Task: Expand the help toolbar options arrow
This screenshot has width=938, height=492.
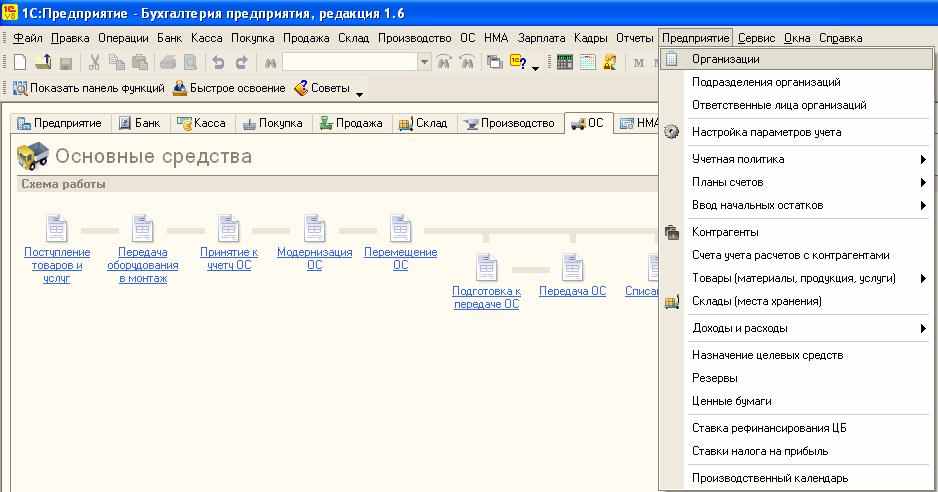Action: pyautogui.click(x=535, y=68)
